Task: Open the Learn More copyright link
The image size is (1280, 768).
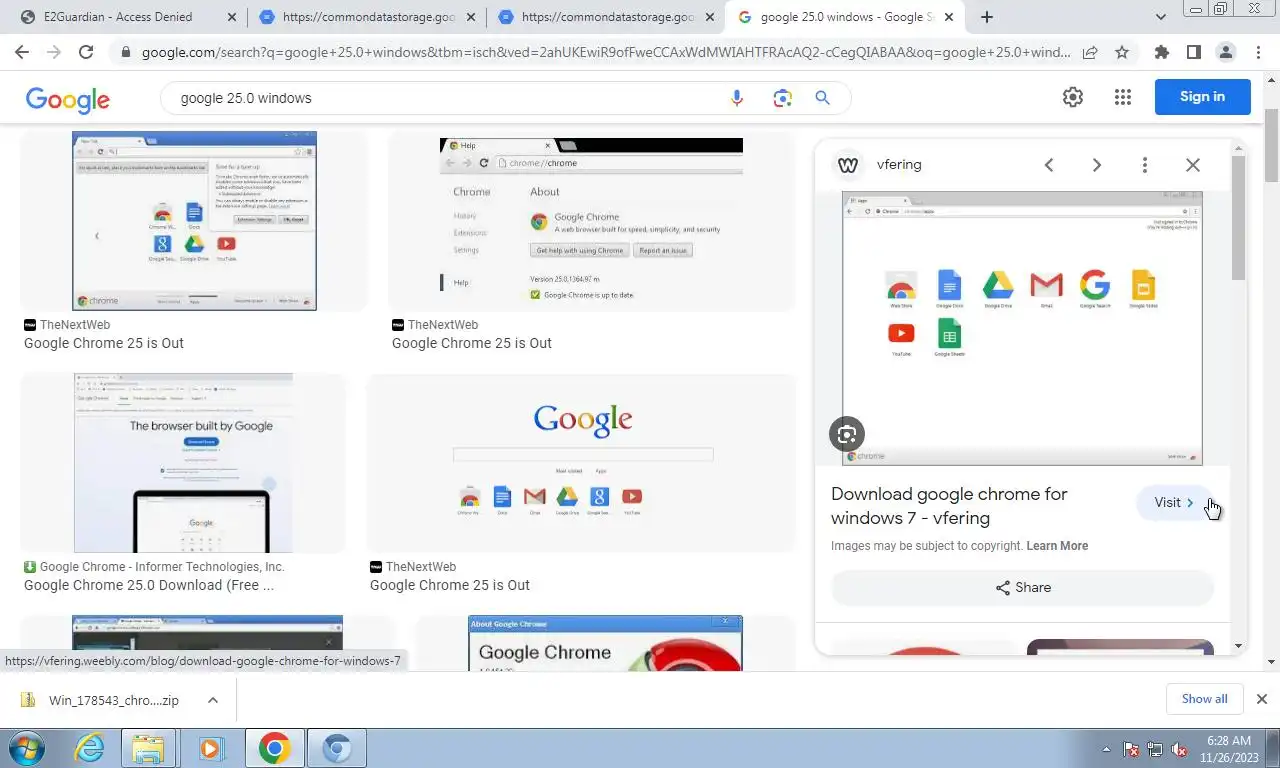Action: [x=1057, y=546]
